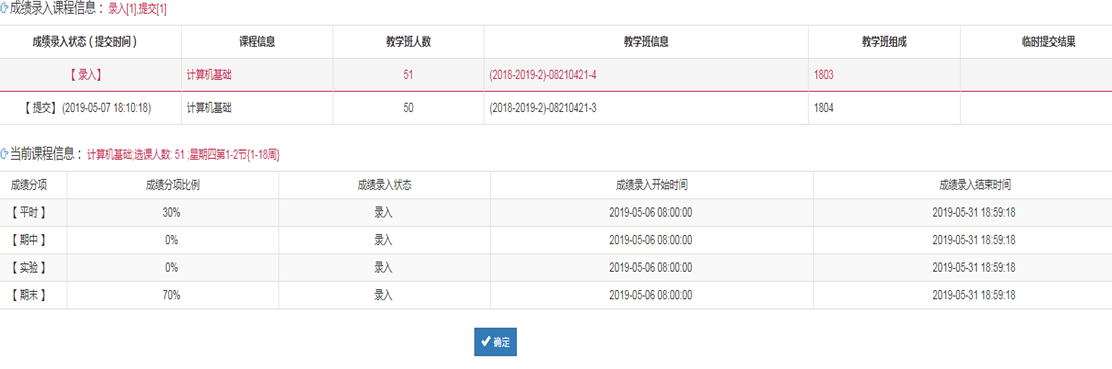
Task: Select the 【期中】 grade item
Action: (x=28, y=241)
